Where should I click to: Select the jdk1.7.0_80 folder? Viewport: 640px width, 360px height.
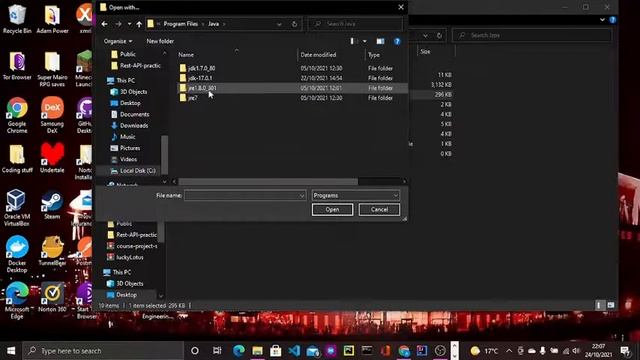click(x=202, y=68)
